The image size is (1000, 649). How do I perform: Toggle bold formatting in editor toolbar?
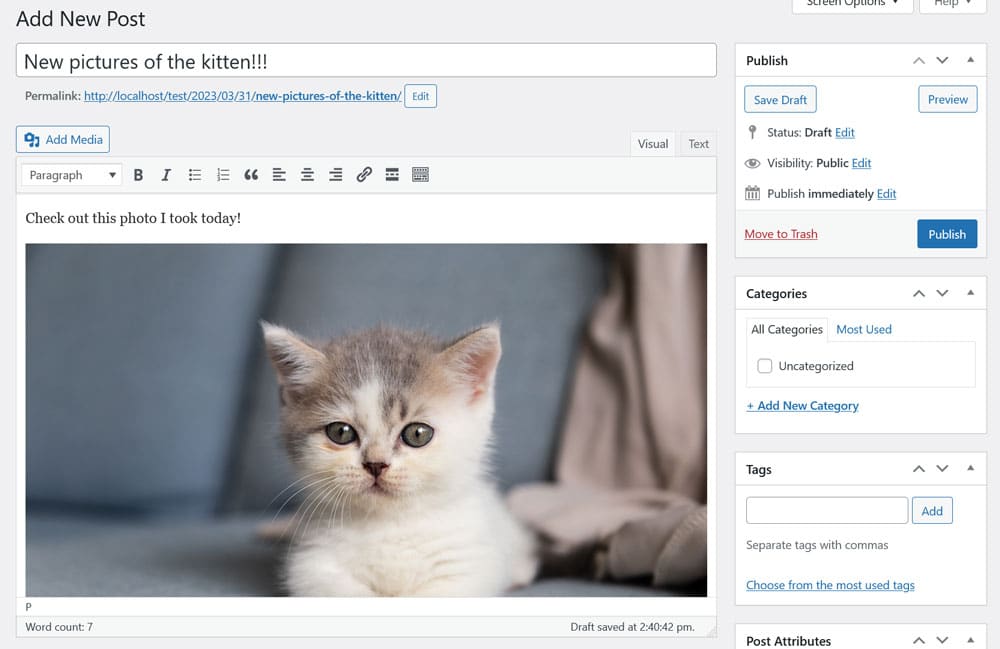pos(138,175)
